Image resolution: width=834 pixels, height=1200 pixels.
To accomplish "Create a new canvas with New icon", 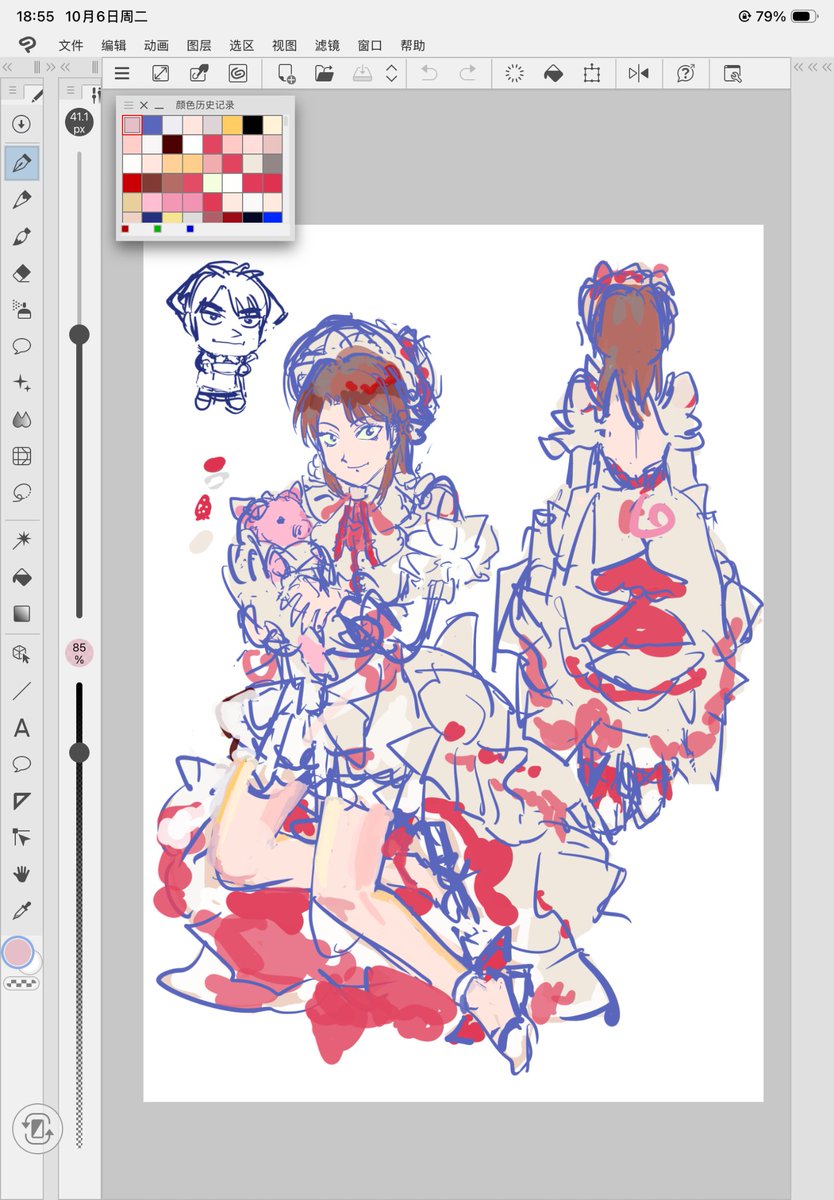I will pos(286,73).
